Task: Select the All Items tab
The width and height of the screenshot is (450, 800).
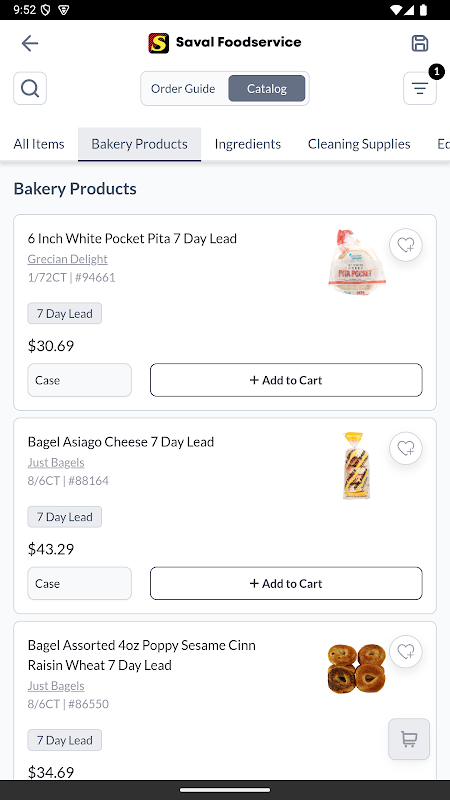Action: (39, 144)
